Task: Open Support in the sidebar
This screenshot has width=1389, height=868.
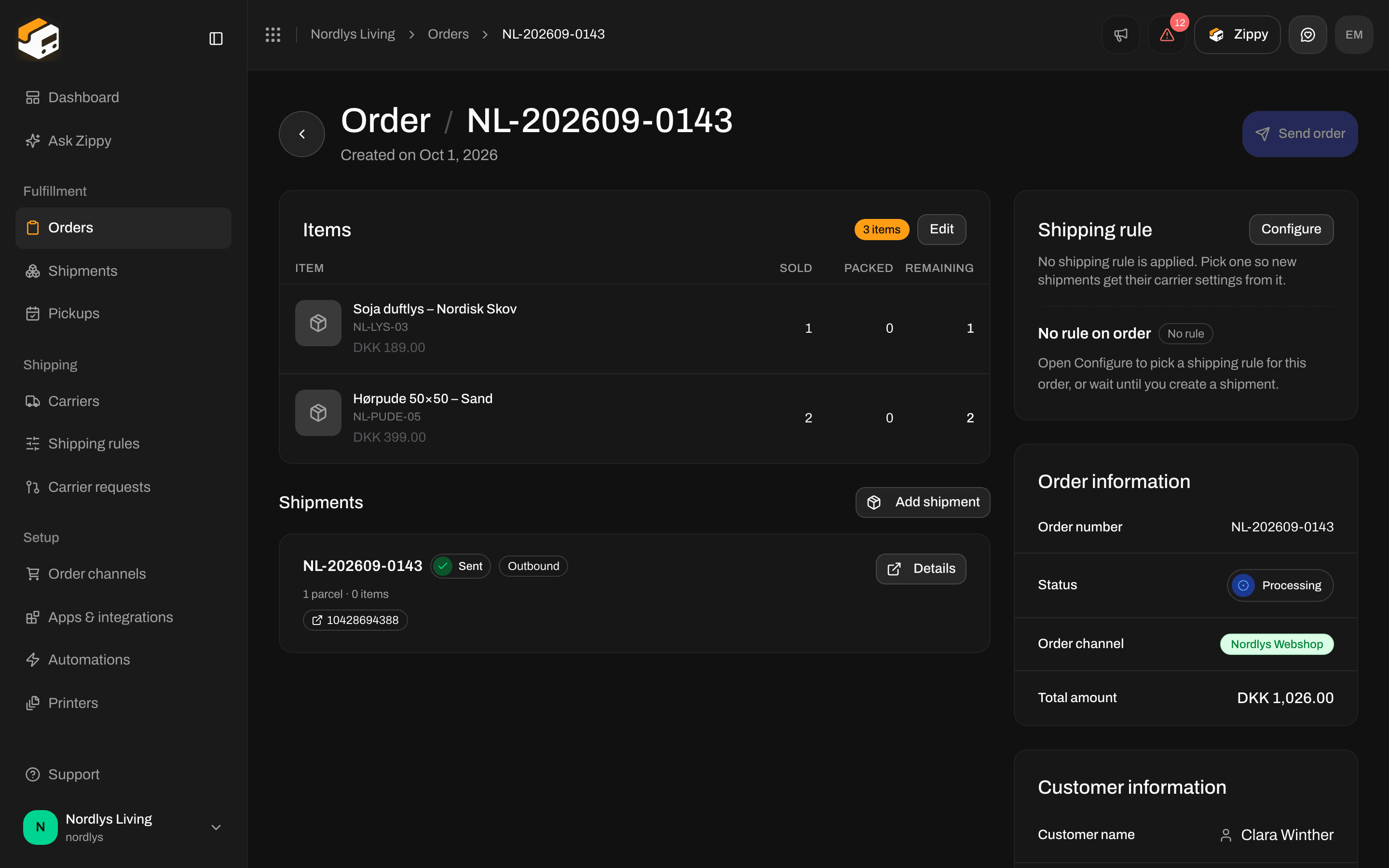Action: tap(123, 774)
